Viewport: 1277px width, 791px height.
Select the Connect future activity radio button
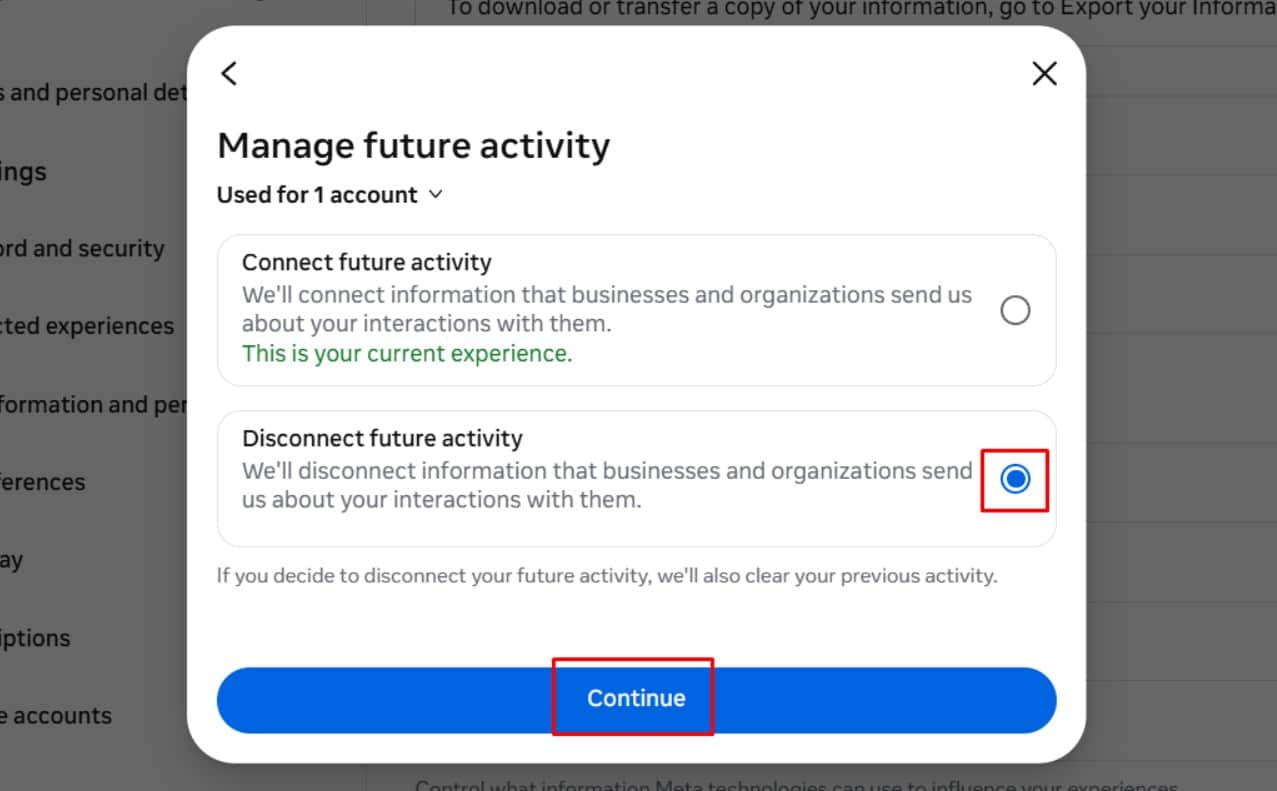(1015, 311)
